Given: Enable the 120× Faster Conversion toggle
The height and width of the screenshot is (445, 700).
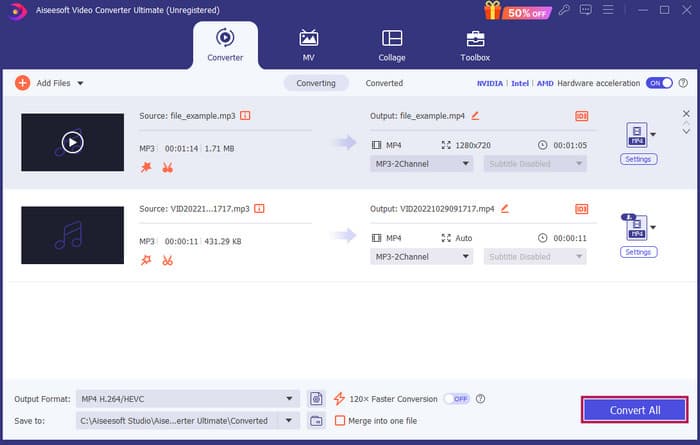Looking at the screenshot, I should (x=457, y=398).
